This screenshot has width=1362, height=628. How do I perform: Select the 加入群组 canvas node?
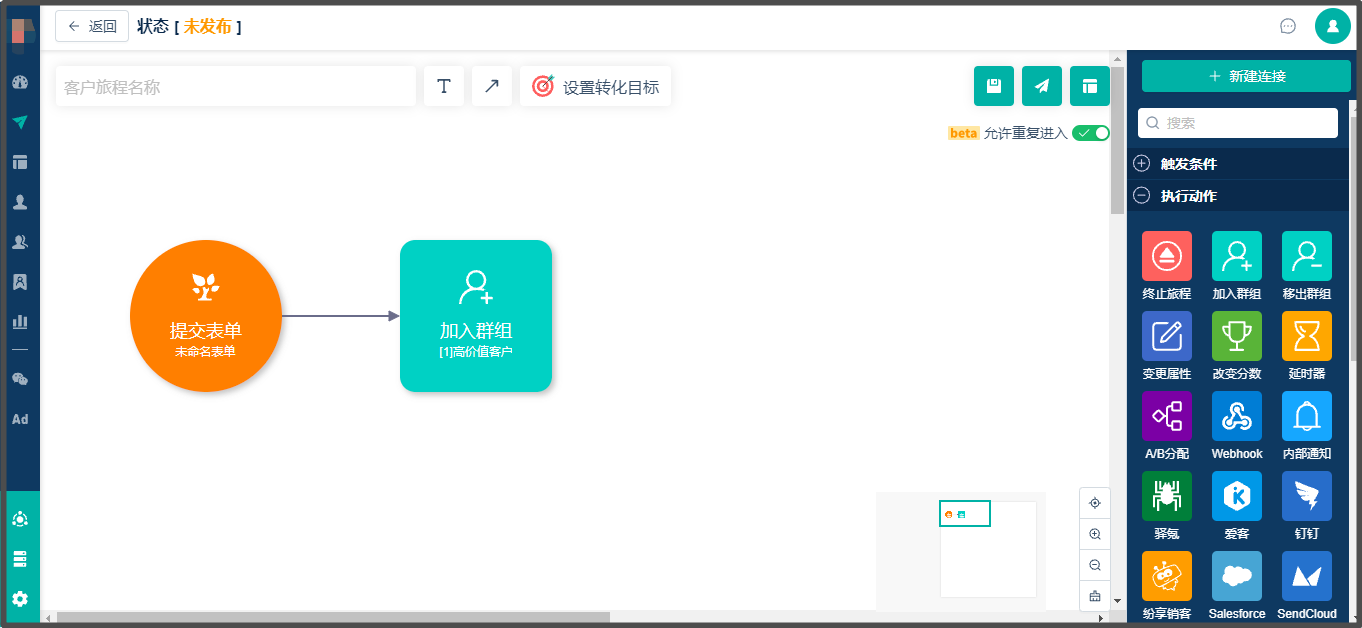click(476, 316)
